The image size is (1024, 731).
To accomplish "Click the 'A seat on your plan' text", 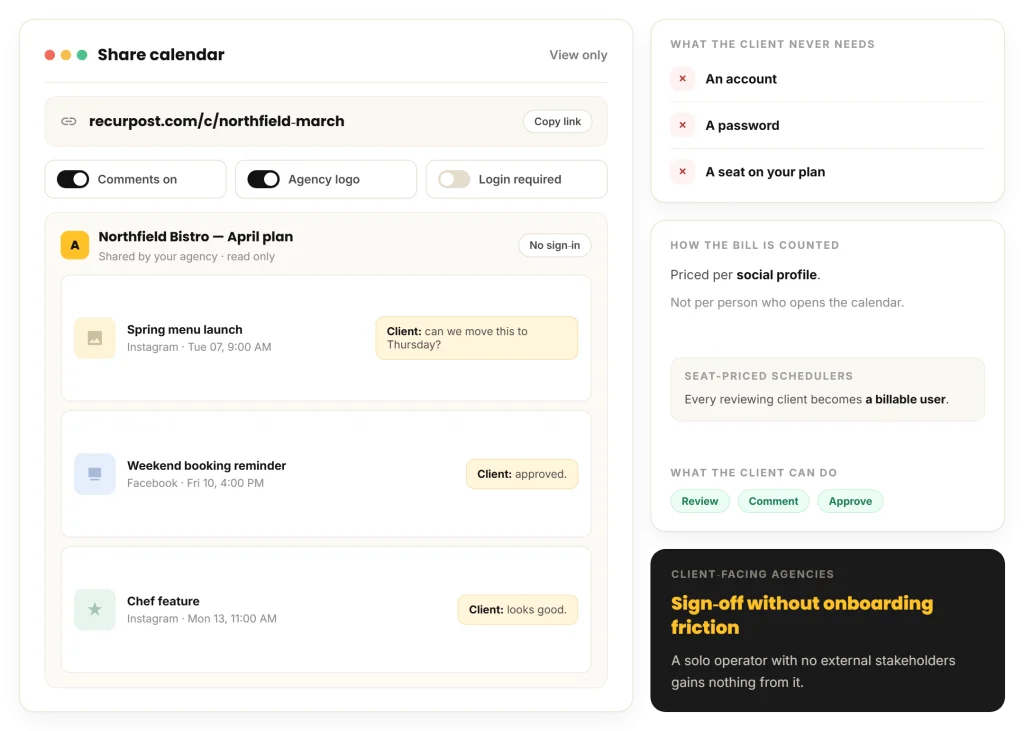I will coord(765,172).
